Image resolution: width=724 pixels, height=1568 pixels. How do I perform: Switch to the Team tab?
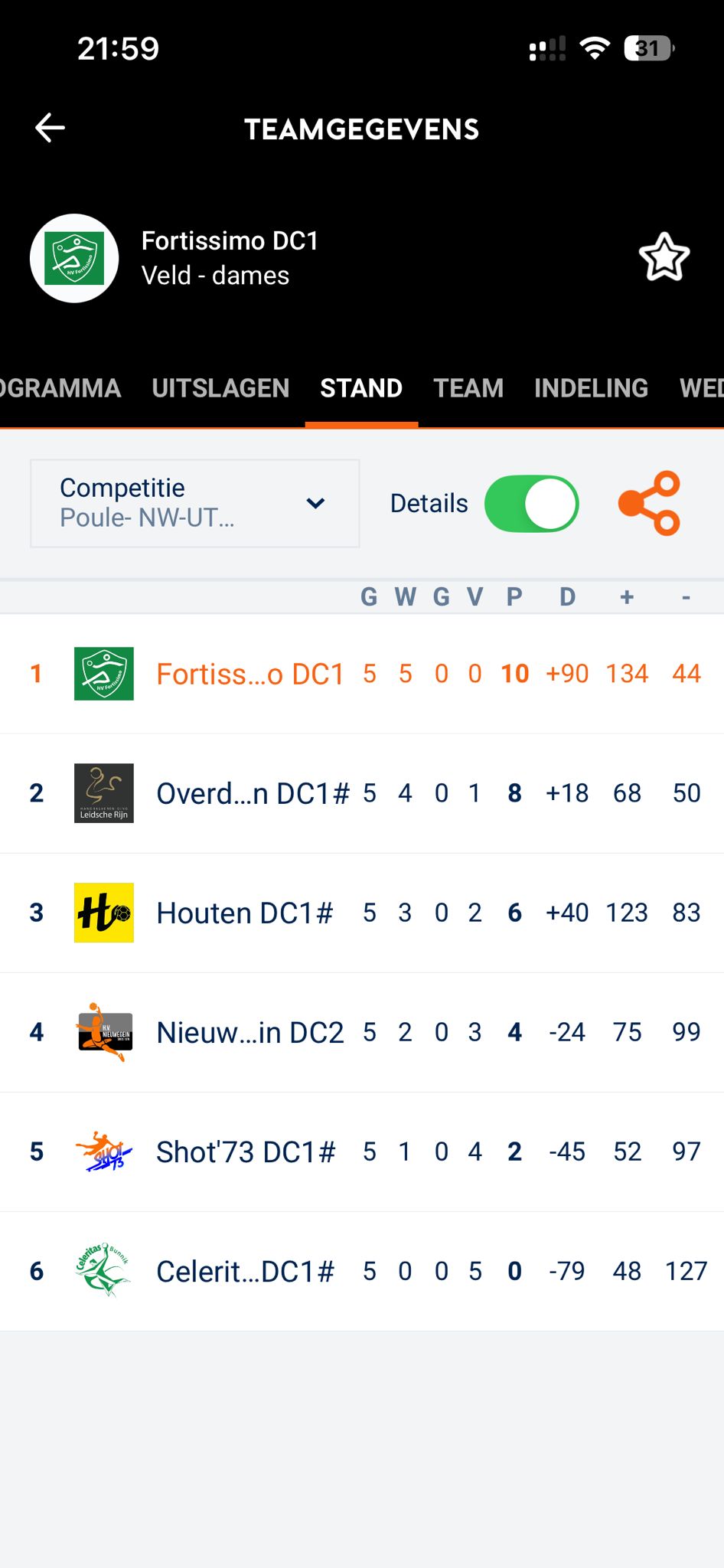468,388
